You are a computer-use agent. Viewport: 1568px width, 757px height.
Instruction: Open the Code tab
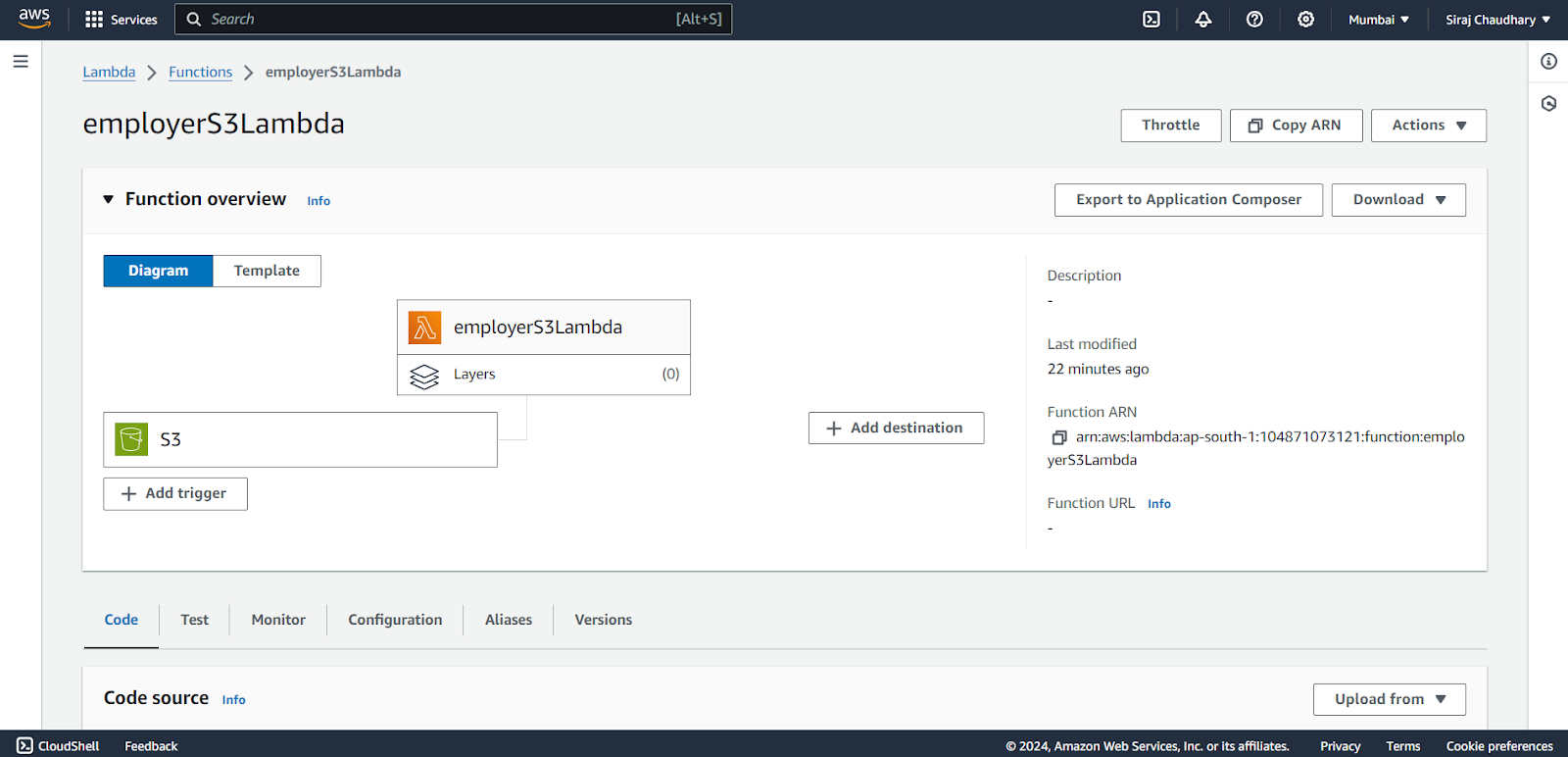click(122, 620)
